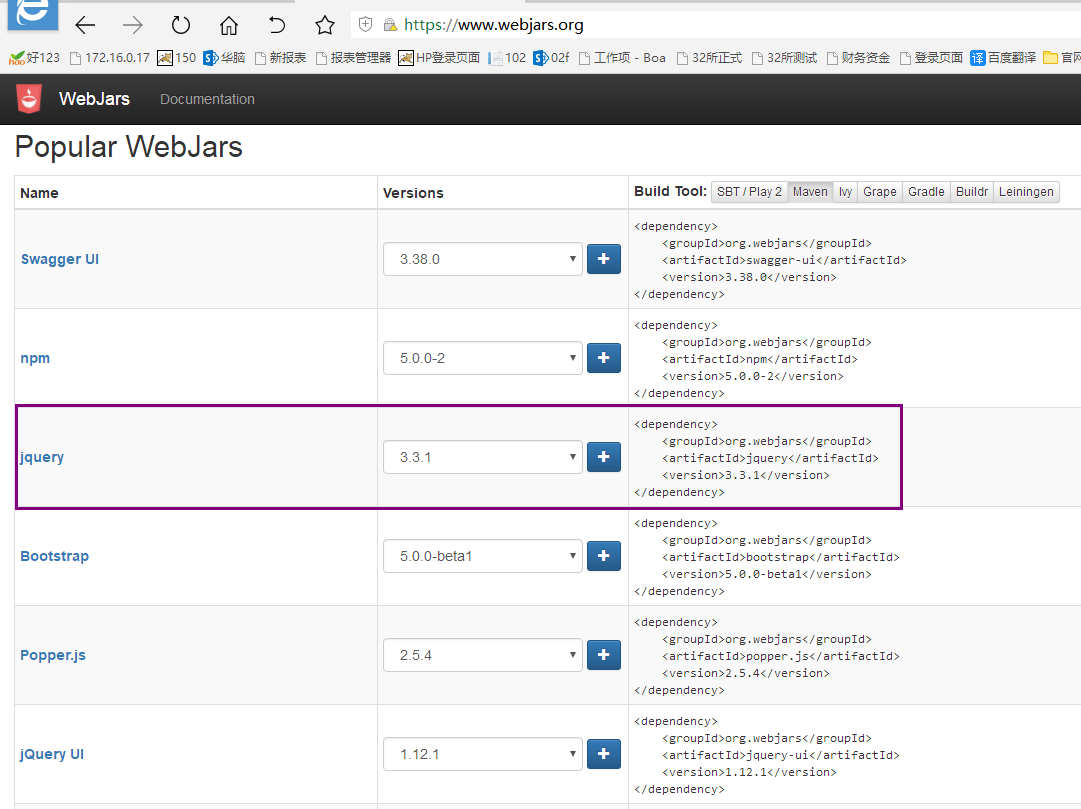Open the 报表管理器 bookmark
Image resolution: width=1081 pixels, height=809 pixels.
click(x=354, y=58)
